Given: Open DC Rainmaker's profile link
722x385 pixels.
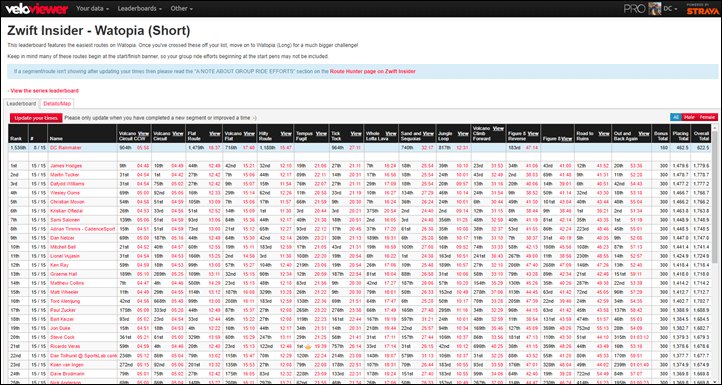Looking at the screenshot, I should pyautogui.click(x=66, y=148).
